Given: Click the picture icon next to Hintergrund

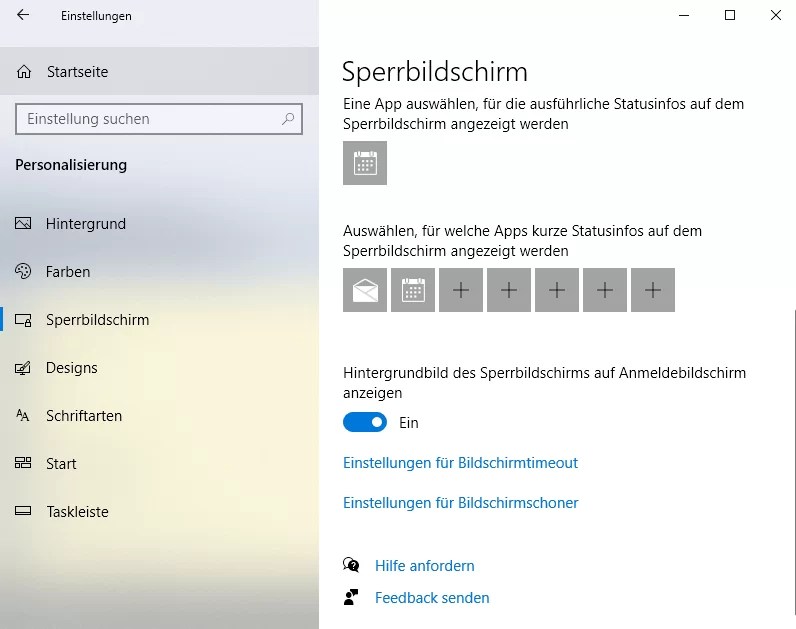Looking at the screenshot, I should click(23, 223).
